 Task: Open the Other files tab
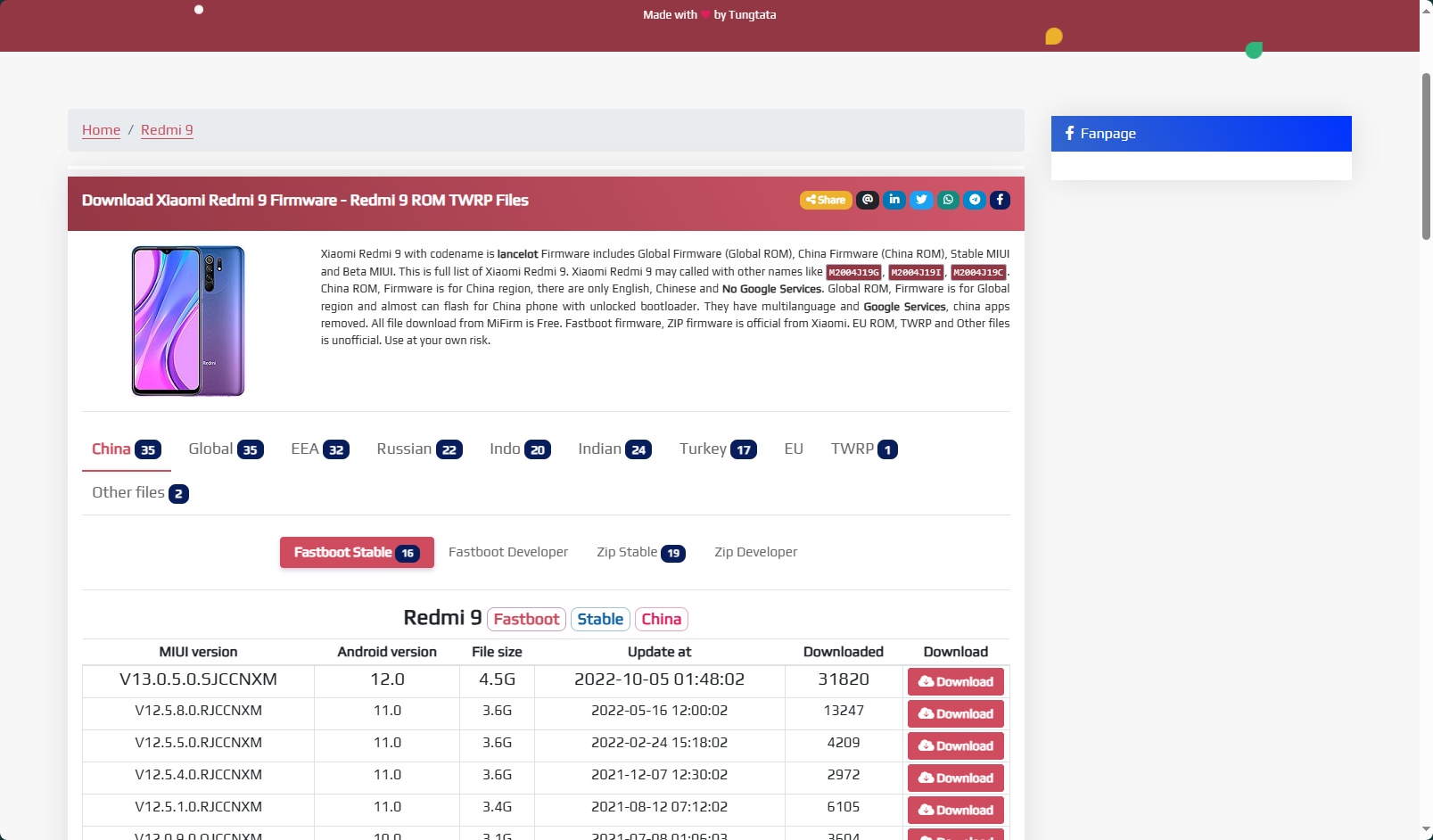[x=140, y=493]
